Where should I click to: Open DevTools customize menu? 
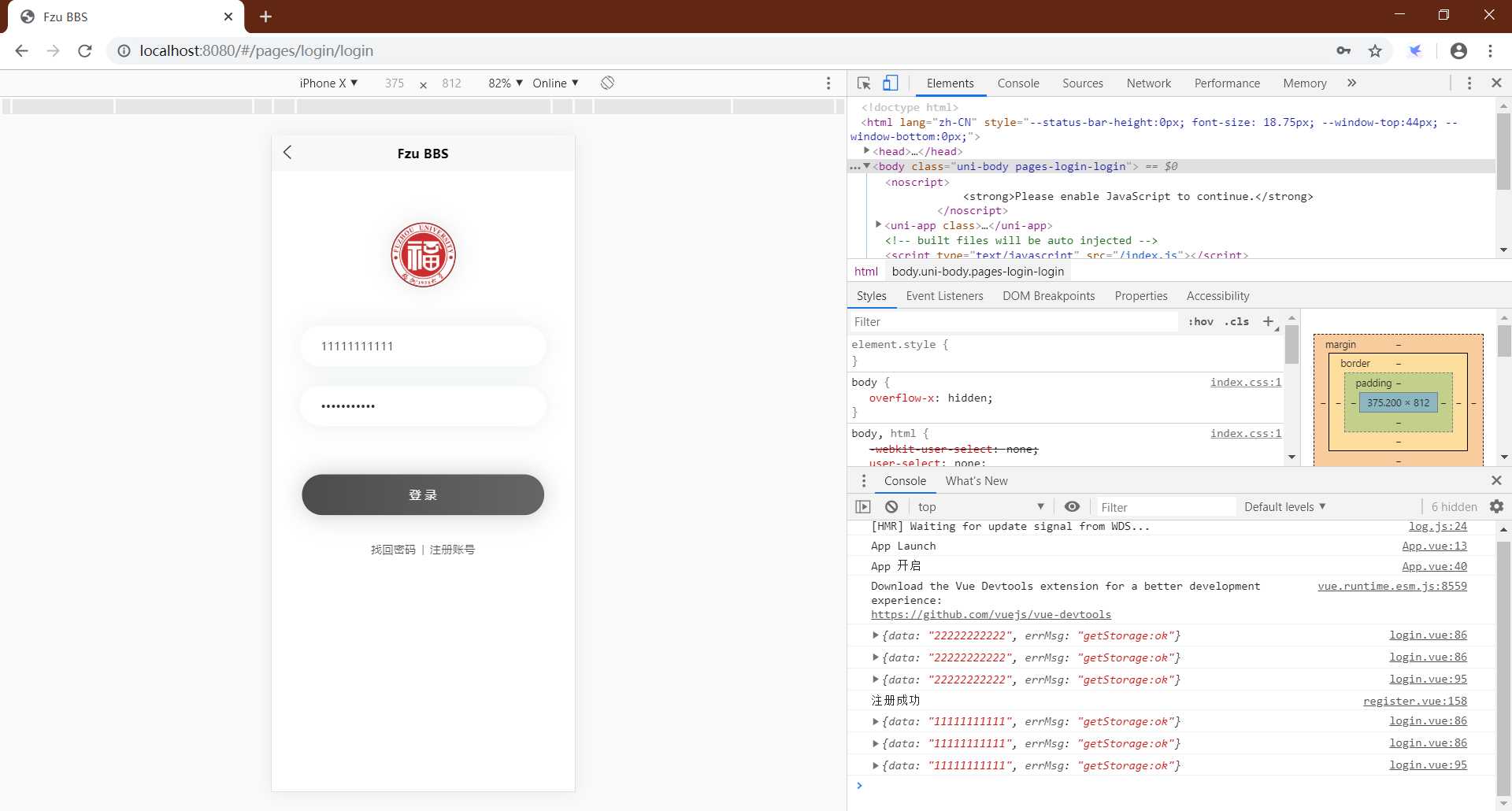(1469, 83)
